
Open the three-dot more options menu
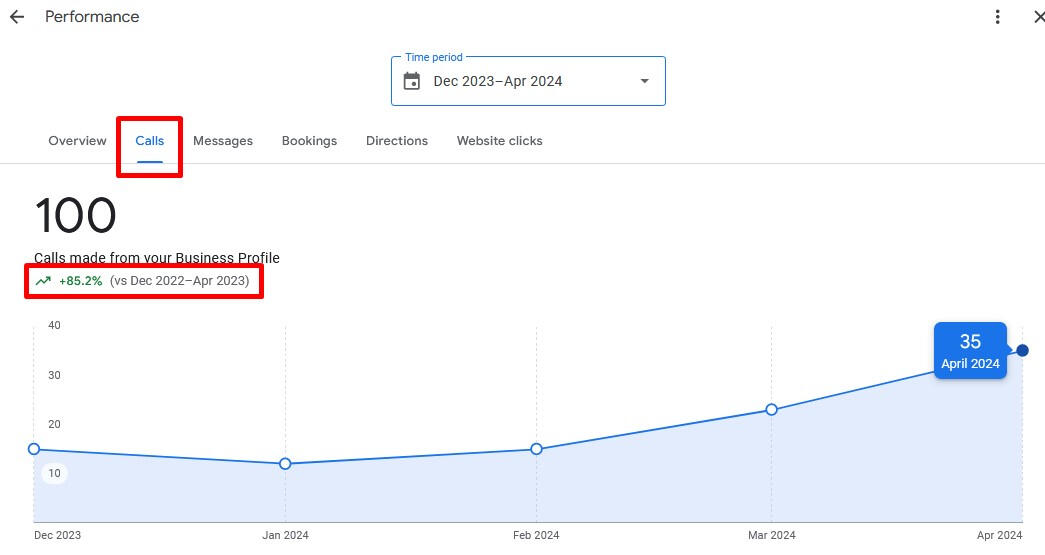(997, 17)
